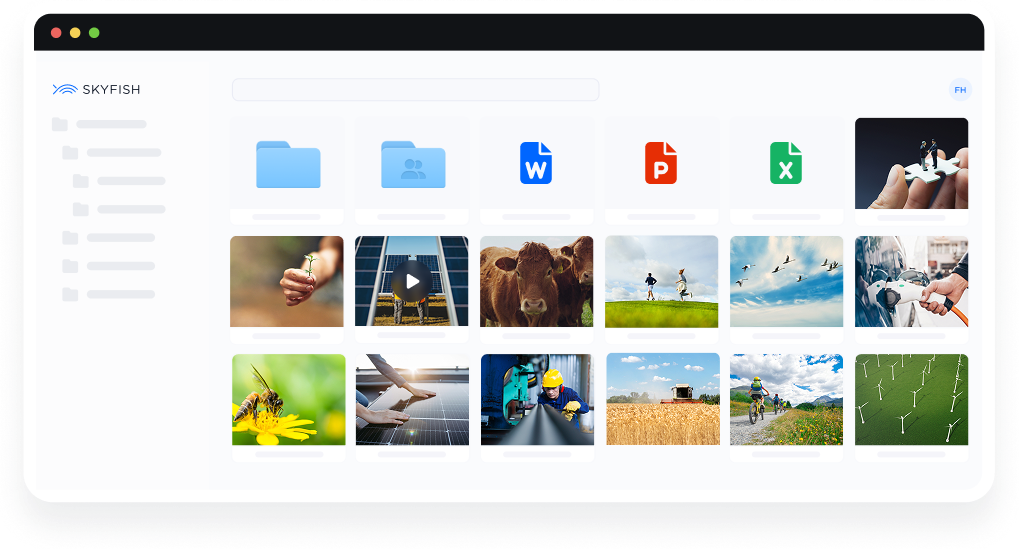Select the puzzle piece in hand photo
Image resolution: width=1019 pixels, height=549 pixels.
click(911, 163)
